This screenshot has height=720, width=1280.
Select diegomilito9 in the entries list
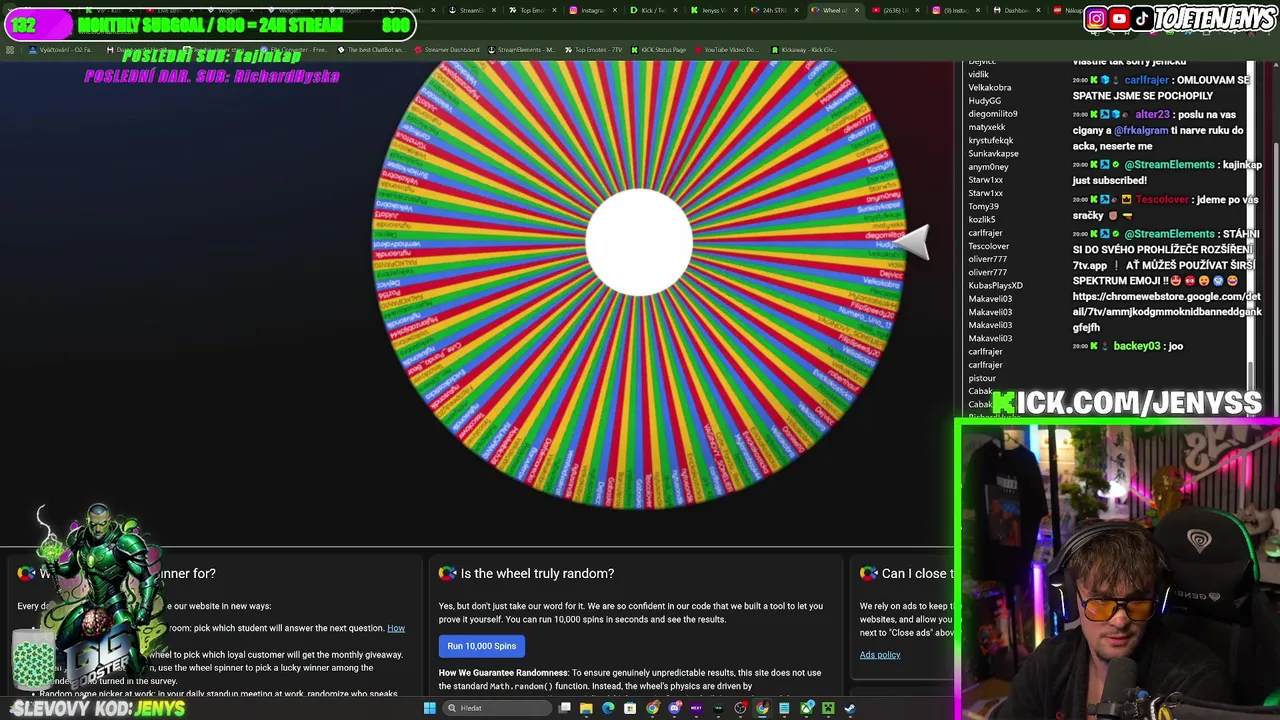pos(992,114)
